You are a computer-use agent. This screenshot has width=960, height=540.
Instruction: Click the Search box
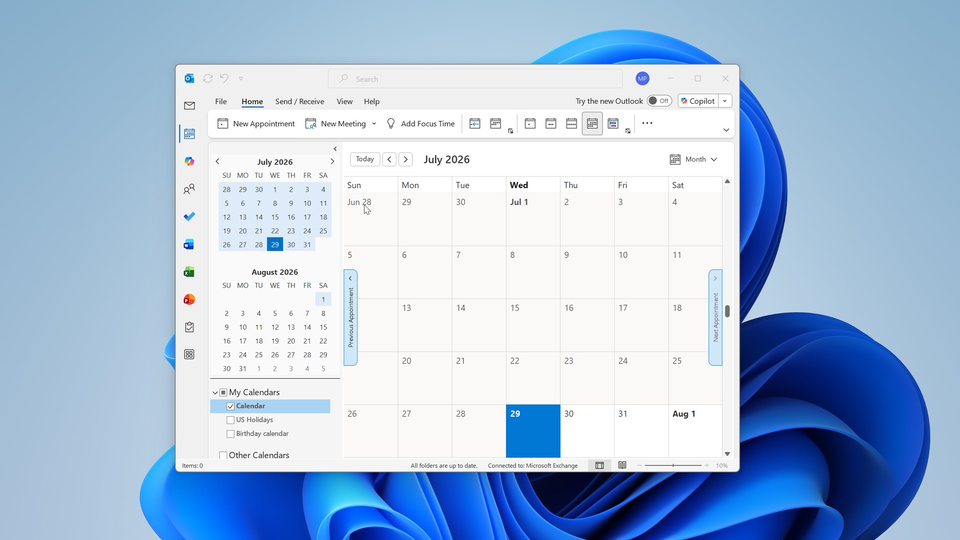[x=475, y=78]
